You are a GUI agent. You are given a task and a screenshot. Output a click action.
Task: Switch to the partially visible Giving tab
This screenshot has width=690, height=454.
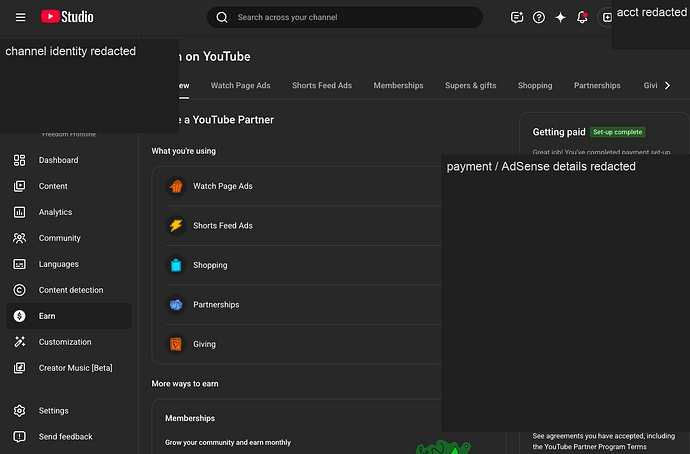(650, 85)
